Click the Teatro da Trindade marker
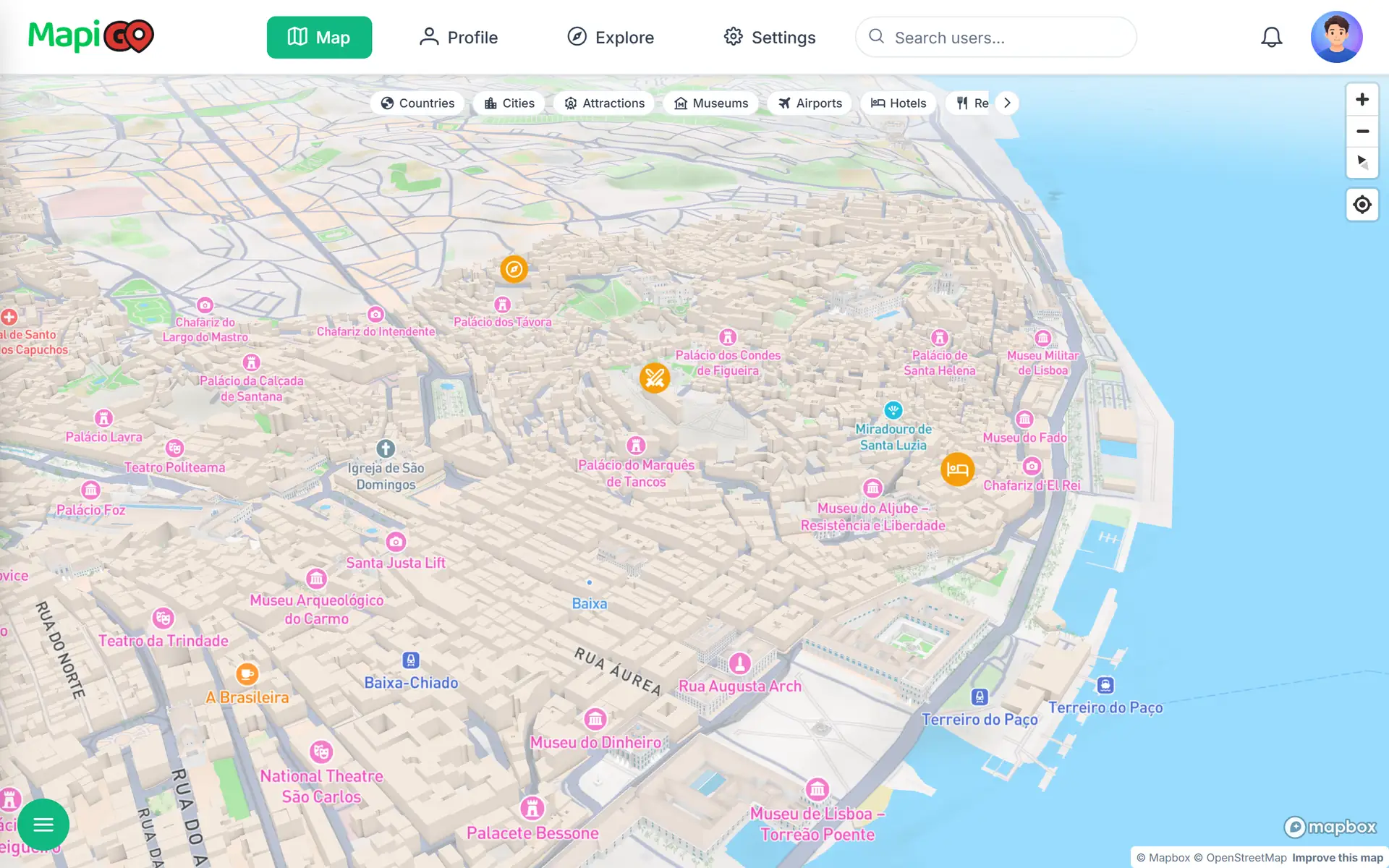The image size is (1389, 868). (163, 618)
